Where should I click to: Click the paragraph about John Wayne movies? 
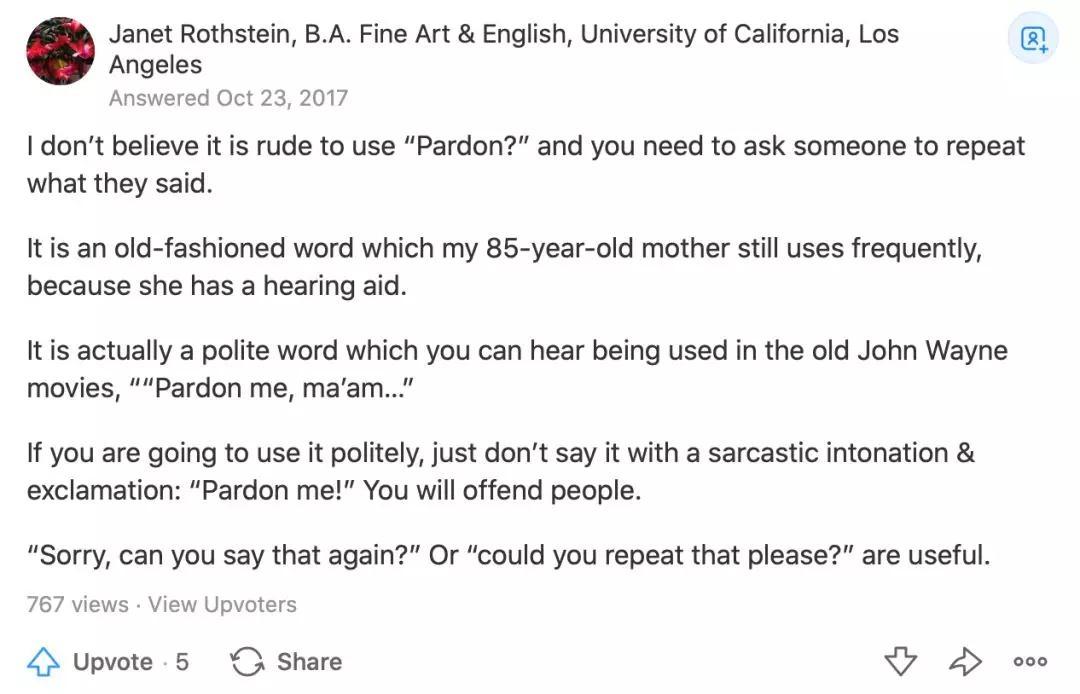pos(516,369)
